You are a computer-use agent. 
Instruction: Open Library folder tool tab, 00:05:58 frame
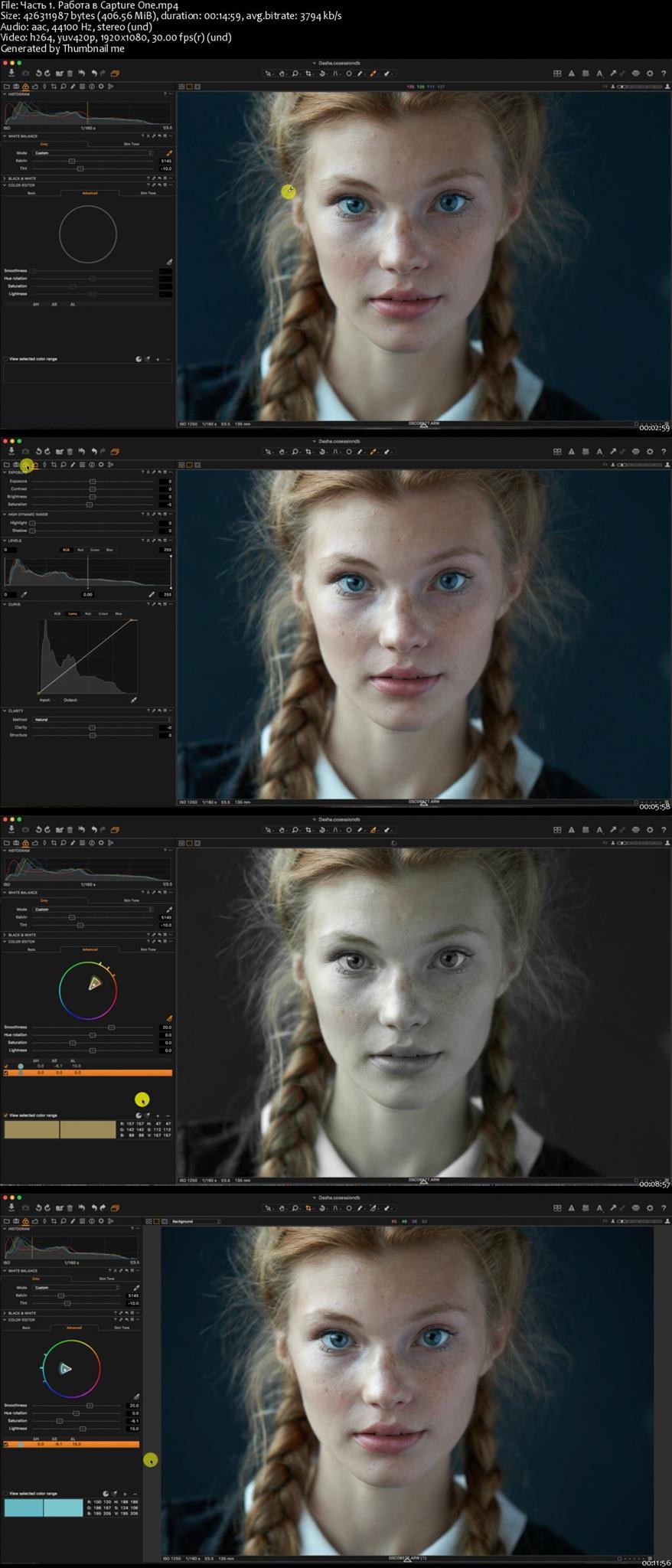coord(7,465)
